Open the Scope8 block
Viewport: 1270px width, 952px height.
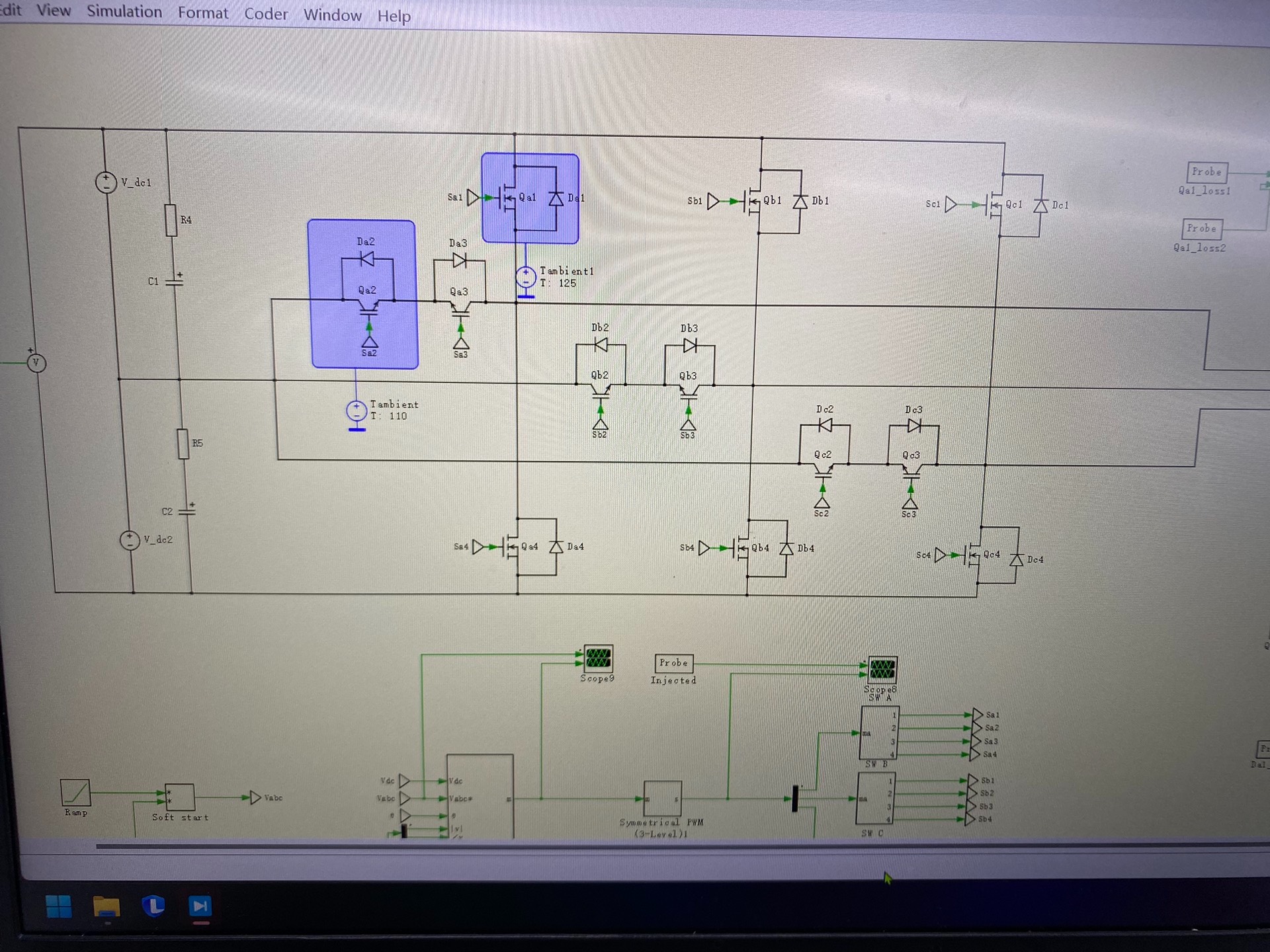pos(882,669)
